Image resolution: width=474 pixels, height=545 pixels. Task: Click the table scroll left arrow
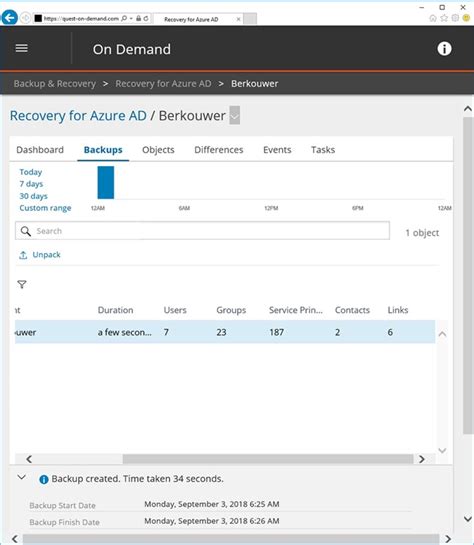29,459
